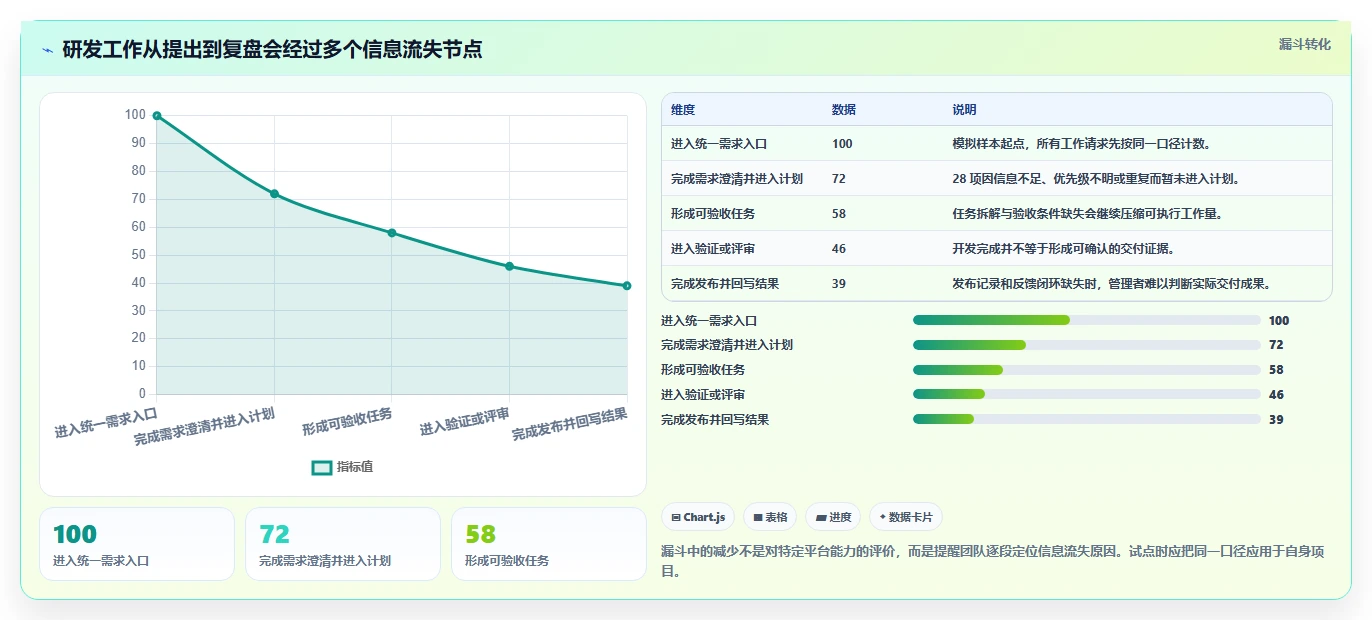This screenshot has height=620, width=1372.
Task: Click the 数据卡片 chip
Action: [x=906, y=517]
